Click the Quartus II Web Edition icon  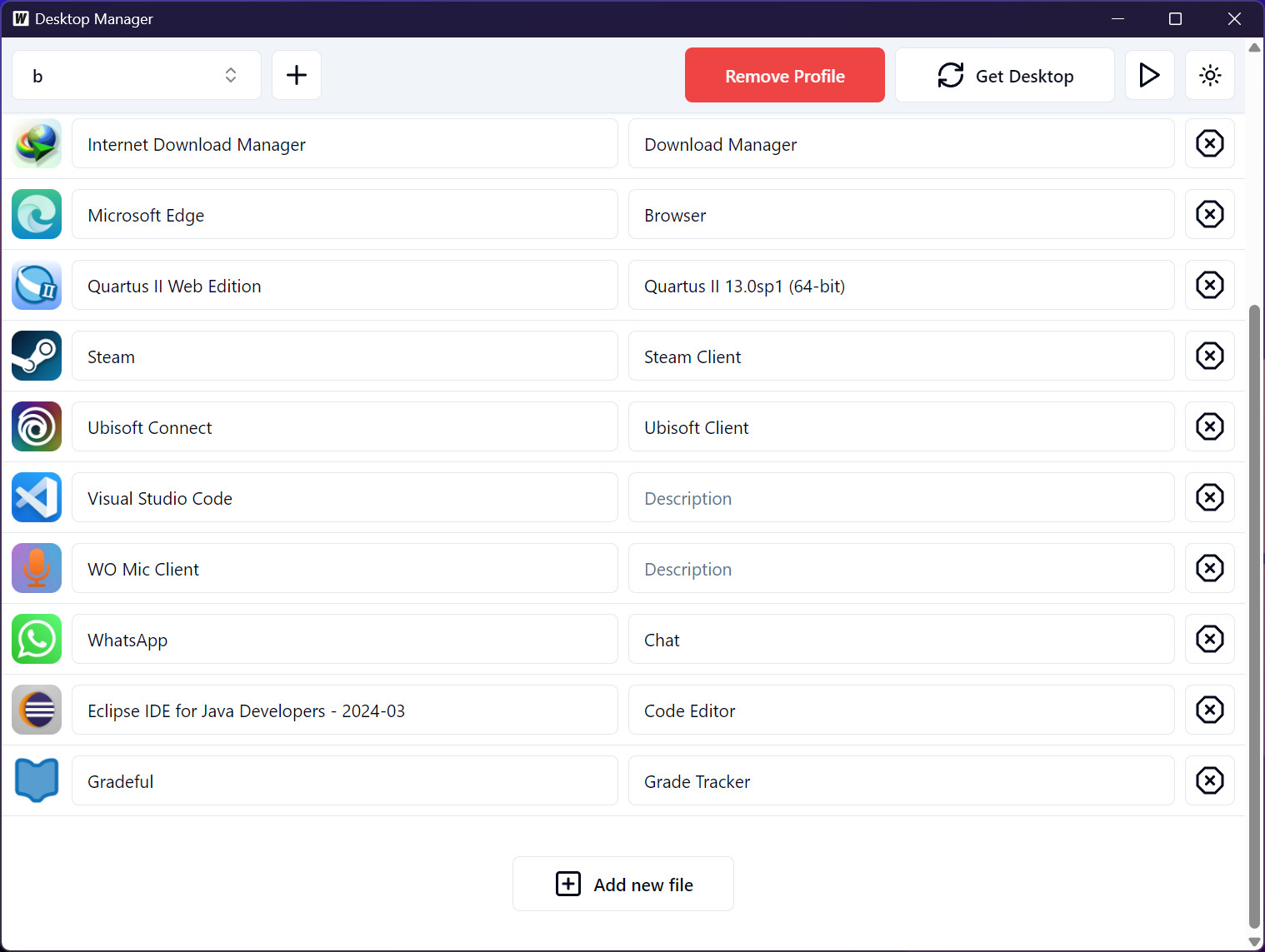[x=37, y=285]
